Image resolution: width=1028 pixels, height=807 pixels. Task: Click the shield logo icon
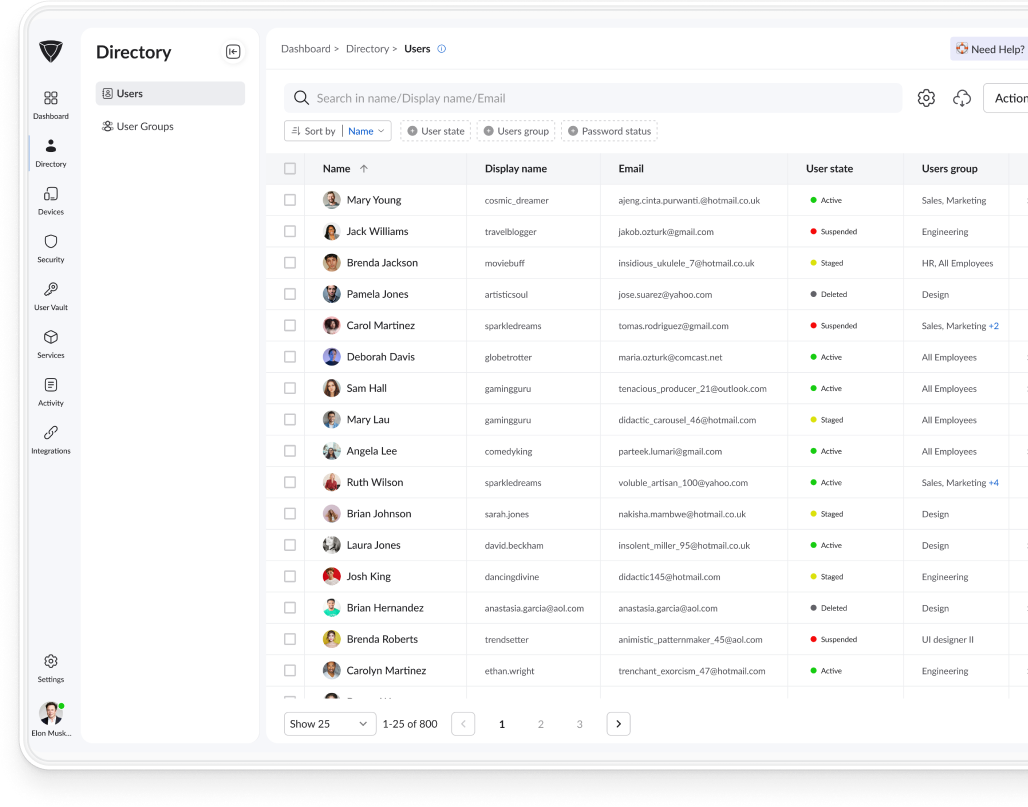click(x=50, y=51)
